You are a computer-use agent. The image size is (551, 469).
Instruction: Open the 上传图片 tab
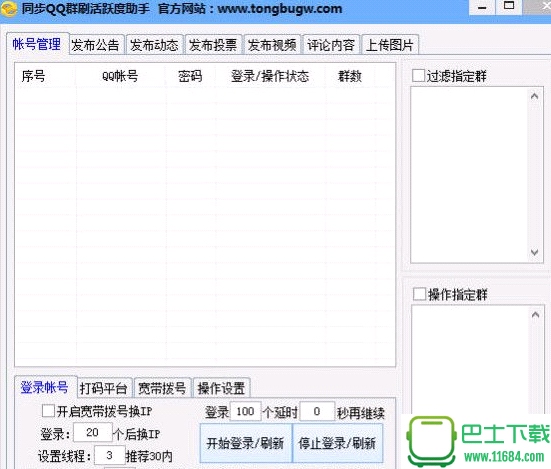(390, 45)
